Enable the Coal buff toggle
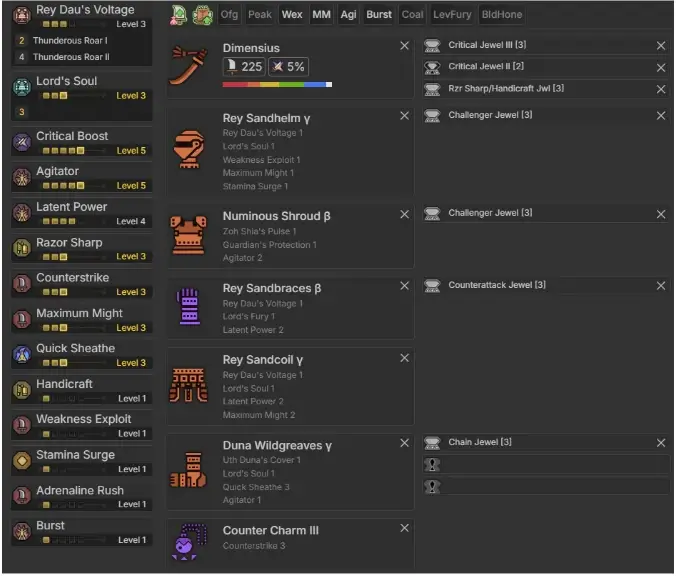This screenshot has height=576, width=676. (412, 15)
